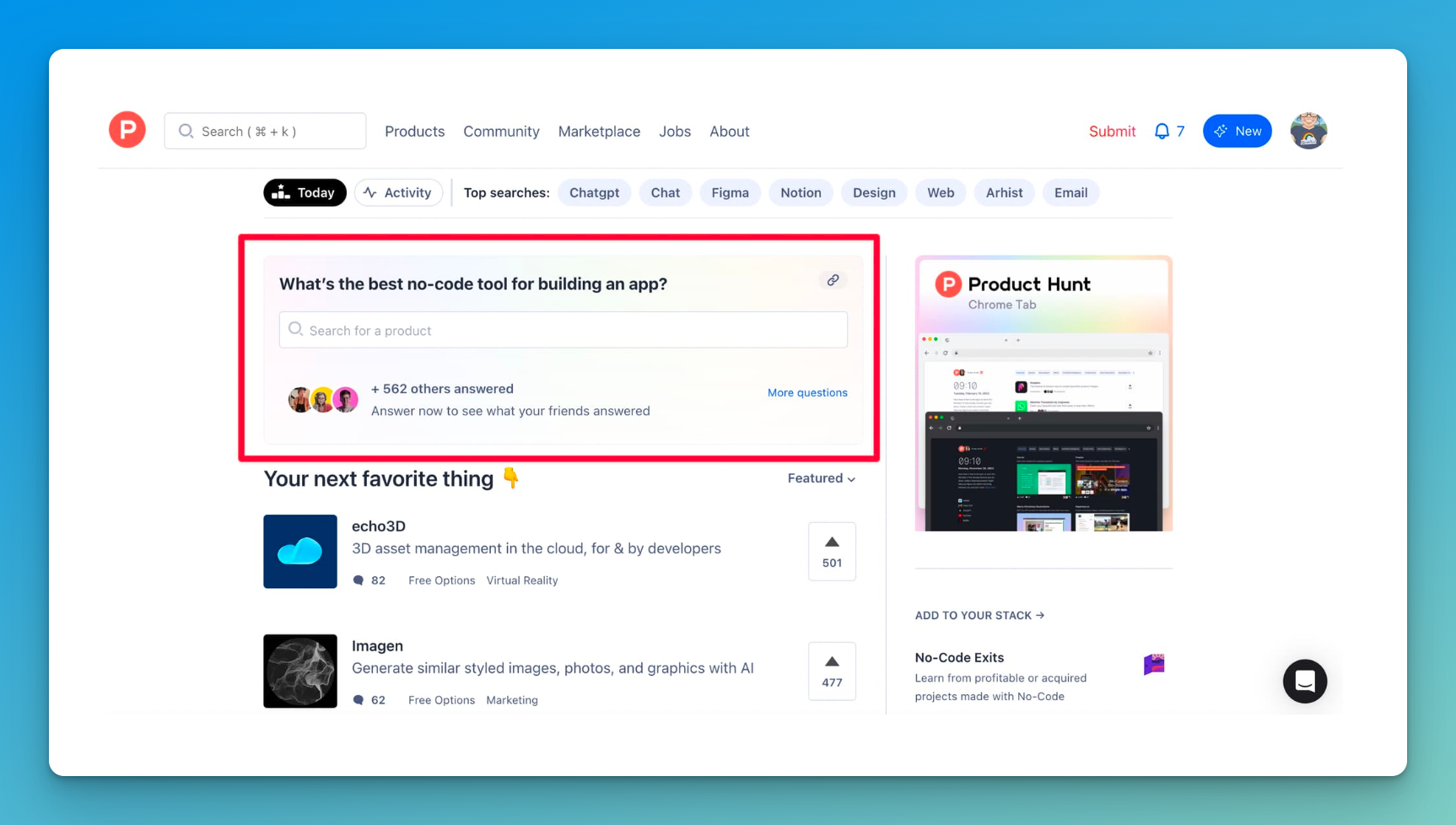
Task: Open echo3D cloud thumbnail
Action: pyautogui.click(x=300, y=552)
